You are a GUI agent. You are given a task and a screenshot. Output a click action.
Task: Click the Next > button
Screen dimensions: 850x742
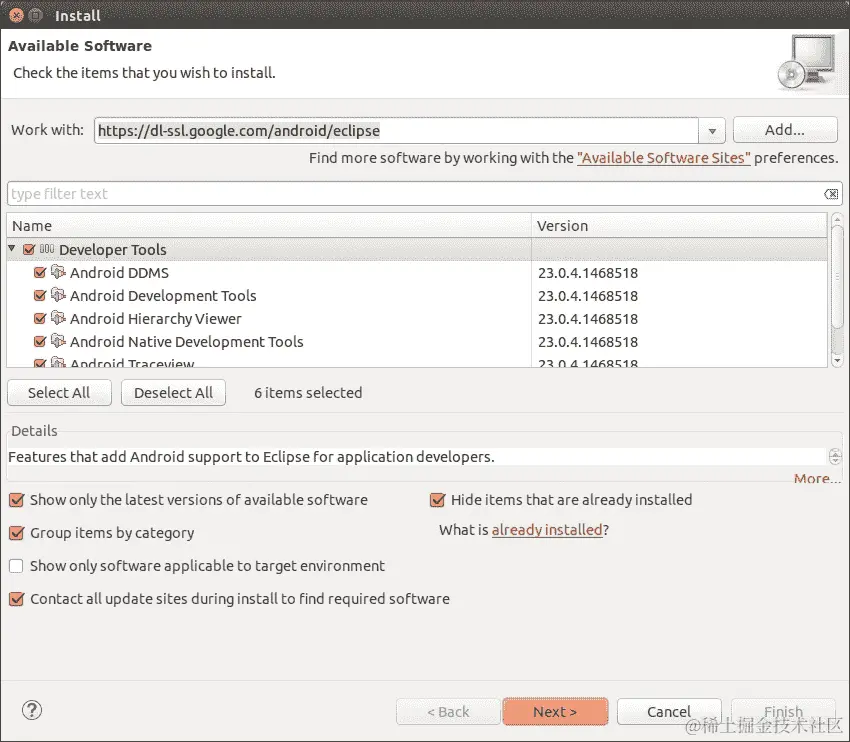click(555, 711)
